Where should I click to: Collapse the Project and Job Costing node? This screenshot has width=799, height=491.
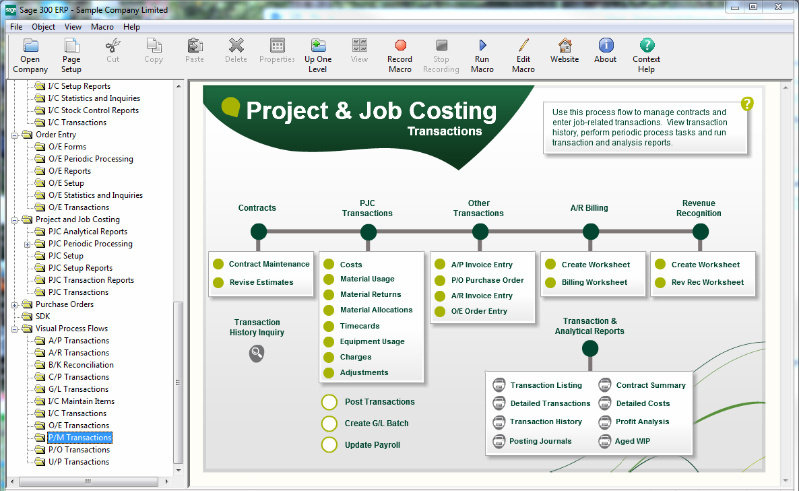(x=15, y=220)
